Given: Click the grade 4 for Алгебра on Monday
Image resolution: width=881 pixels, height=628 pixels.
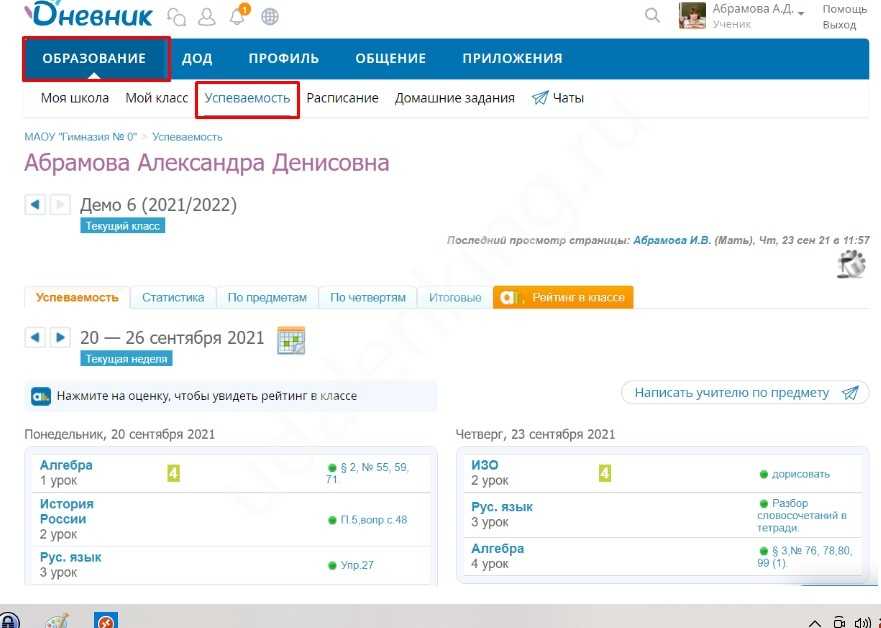Looking at the screenshot, I should (173, 472).
